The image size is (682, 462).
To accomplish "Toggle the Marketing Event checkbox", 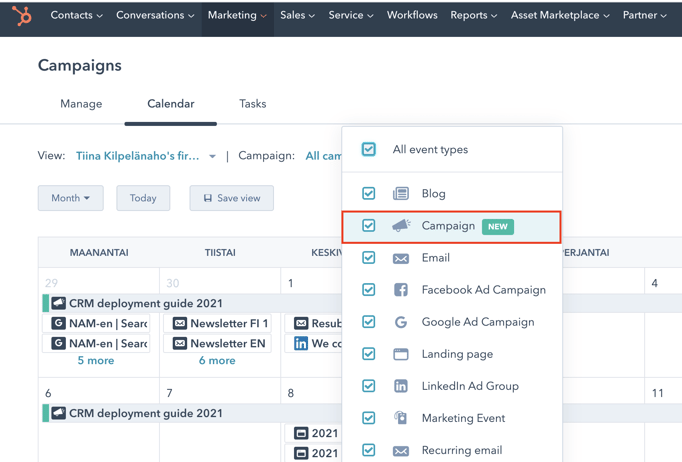I will pyautogui.click(x=368, y=418).
